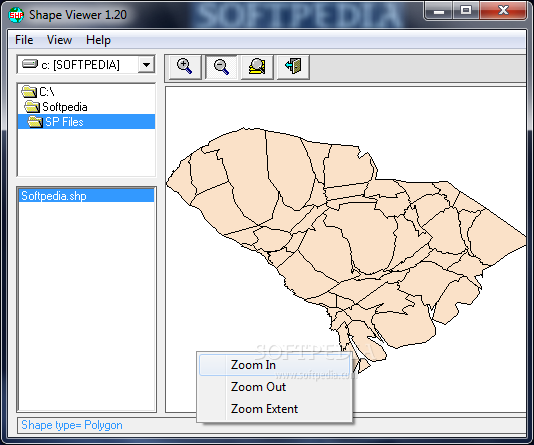Click the C:\ root folder icon
Screen dimensions: 534x445
pos(29,91)
